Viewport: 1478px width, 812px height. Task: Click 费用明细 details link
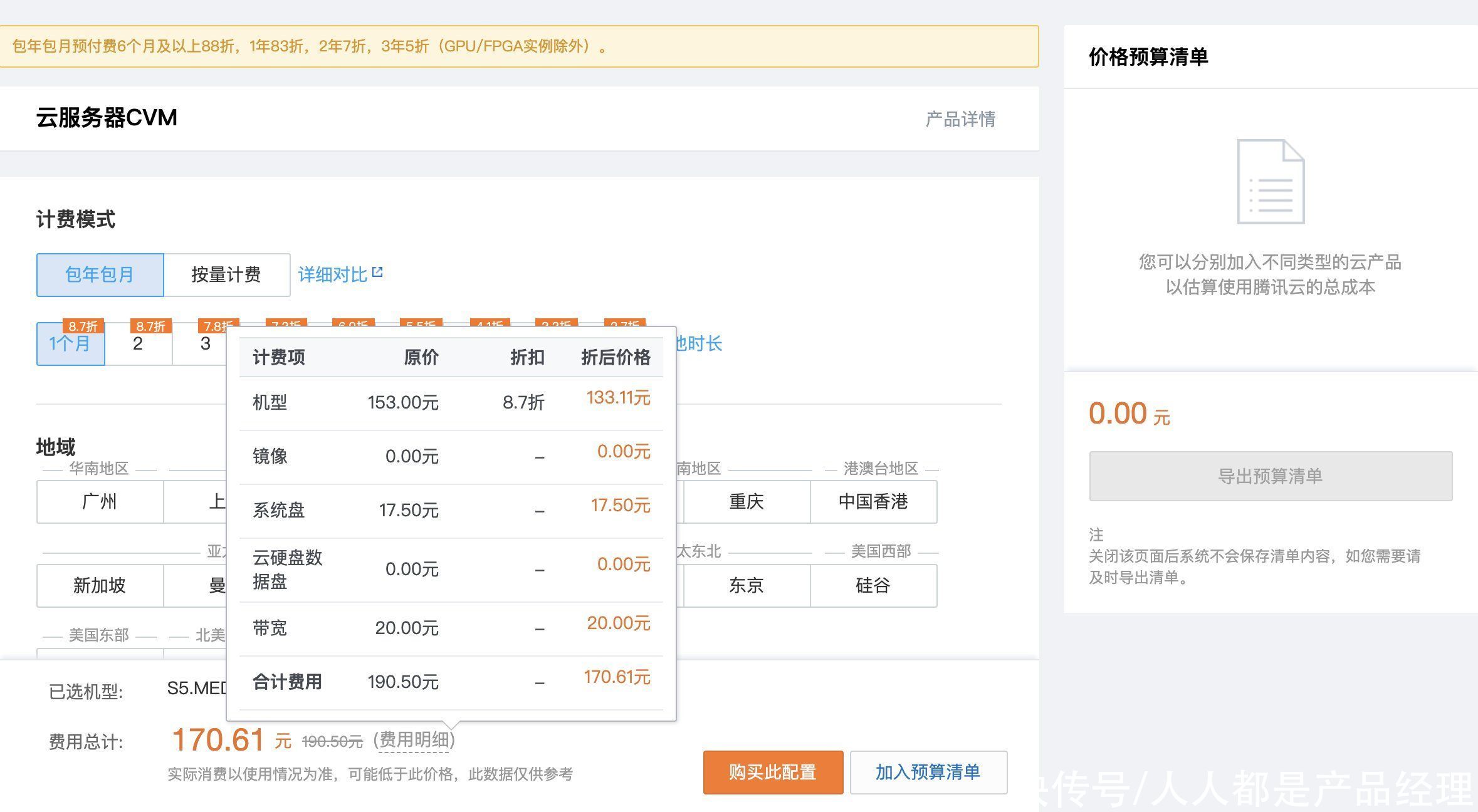click(x=414, y=740)
